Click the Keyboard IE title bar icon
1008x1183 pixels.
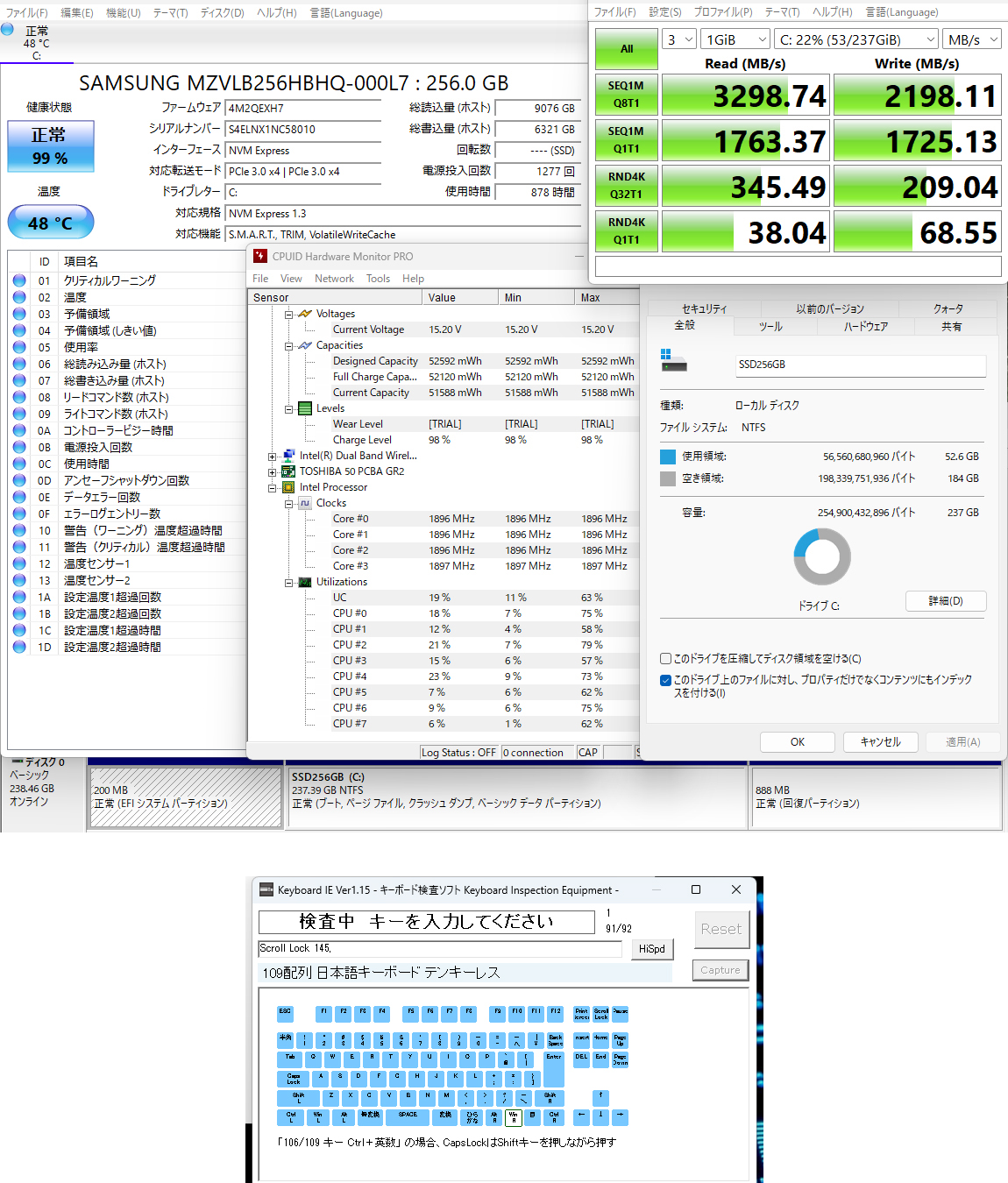click(x=266, y=889)
